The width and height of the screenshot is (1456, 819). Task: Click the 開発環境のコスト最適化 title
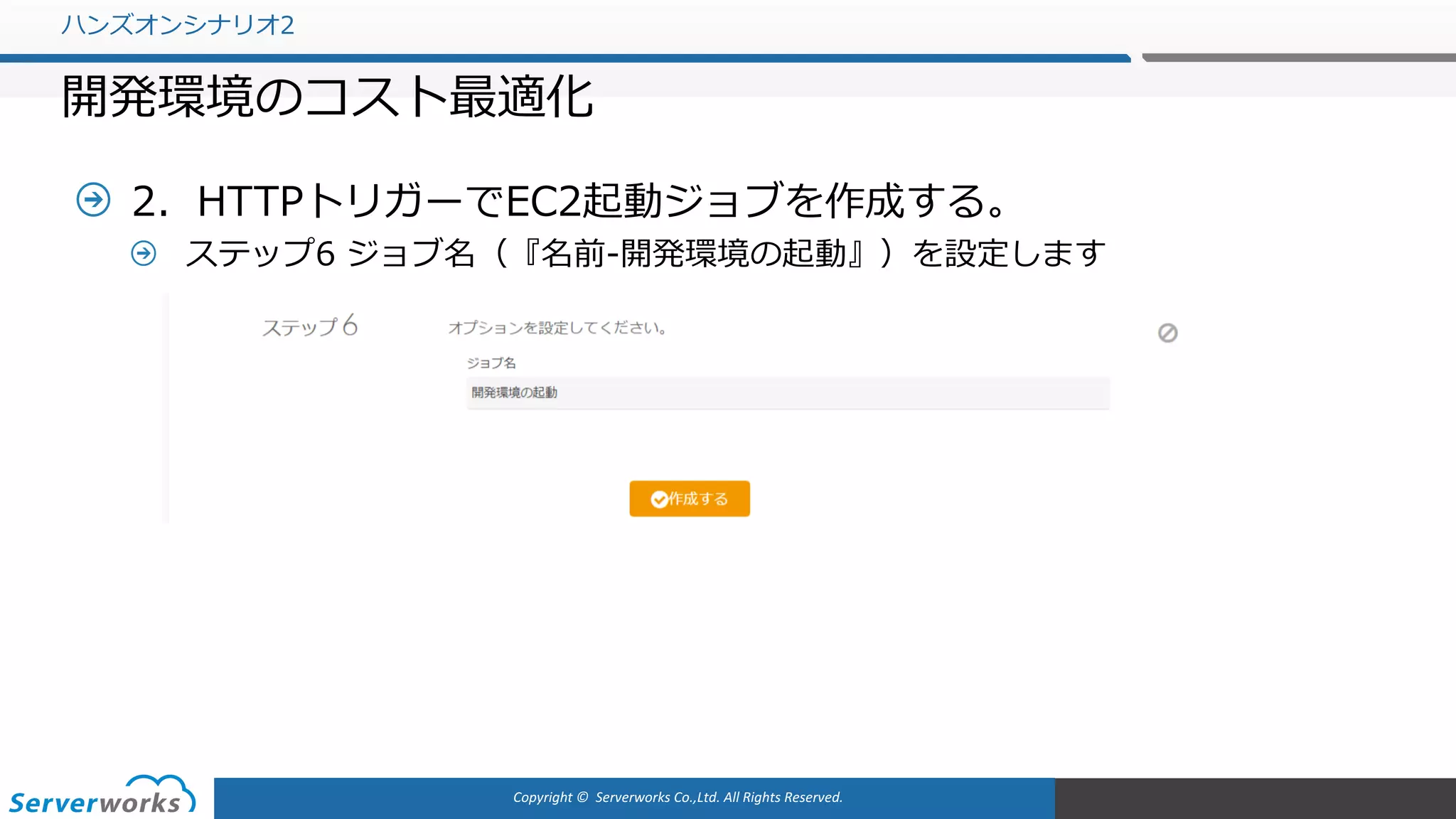327,97
